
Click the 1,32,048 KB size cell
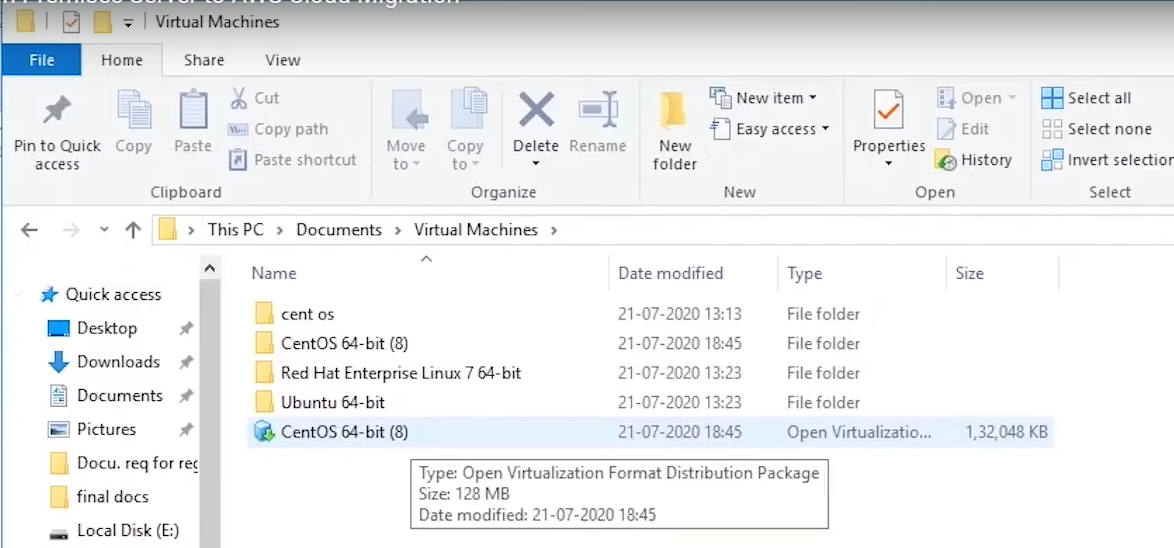[1006, 432]
